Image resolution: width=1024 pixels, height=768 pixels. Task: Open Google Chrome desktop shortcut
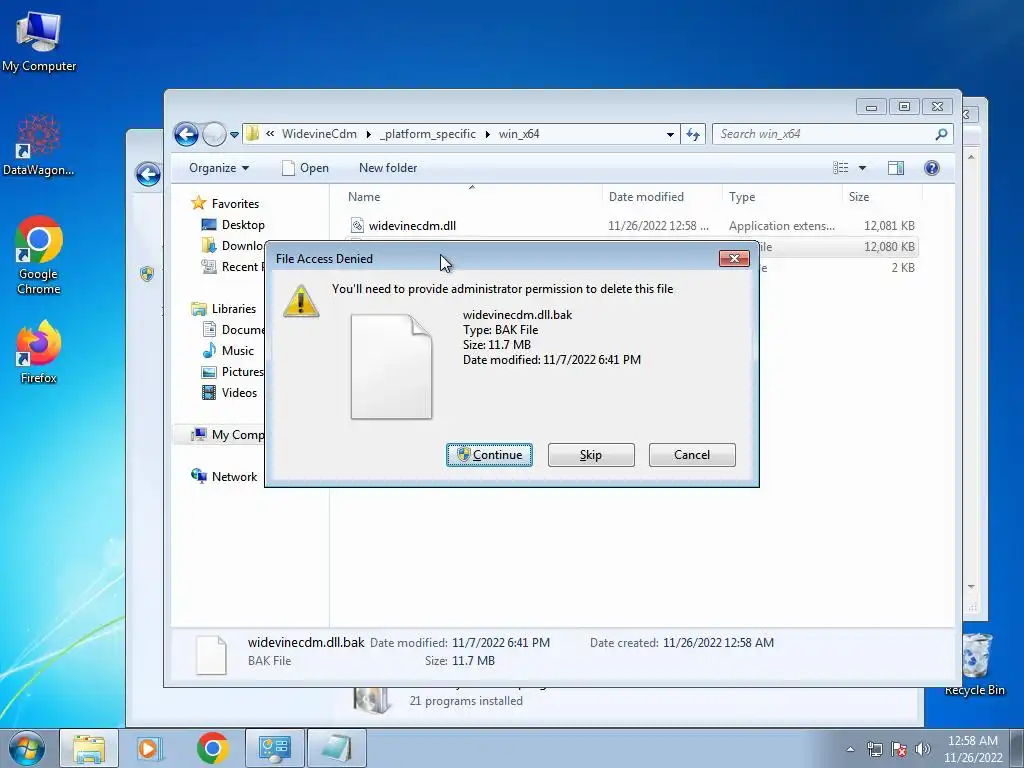tap(39, 255)
